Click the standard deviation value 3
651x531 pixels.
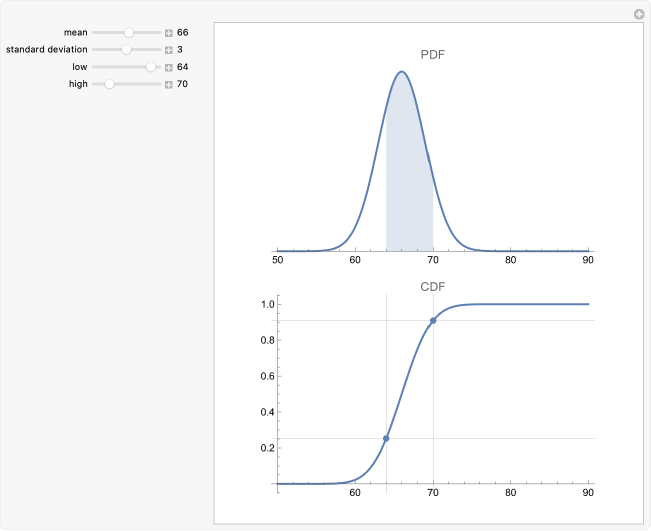(x=180, y=49)
